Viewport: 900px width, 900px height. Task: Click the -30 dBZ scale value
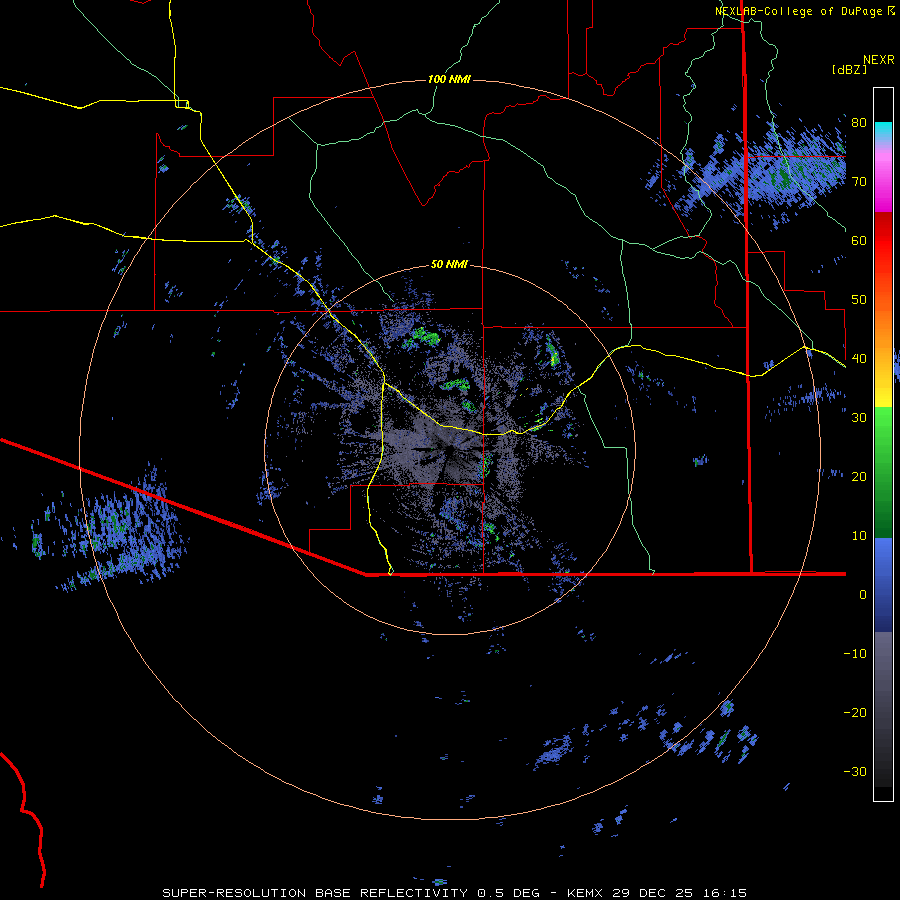(x=855, y=772)
